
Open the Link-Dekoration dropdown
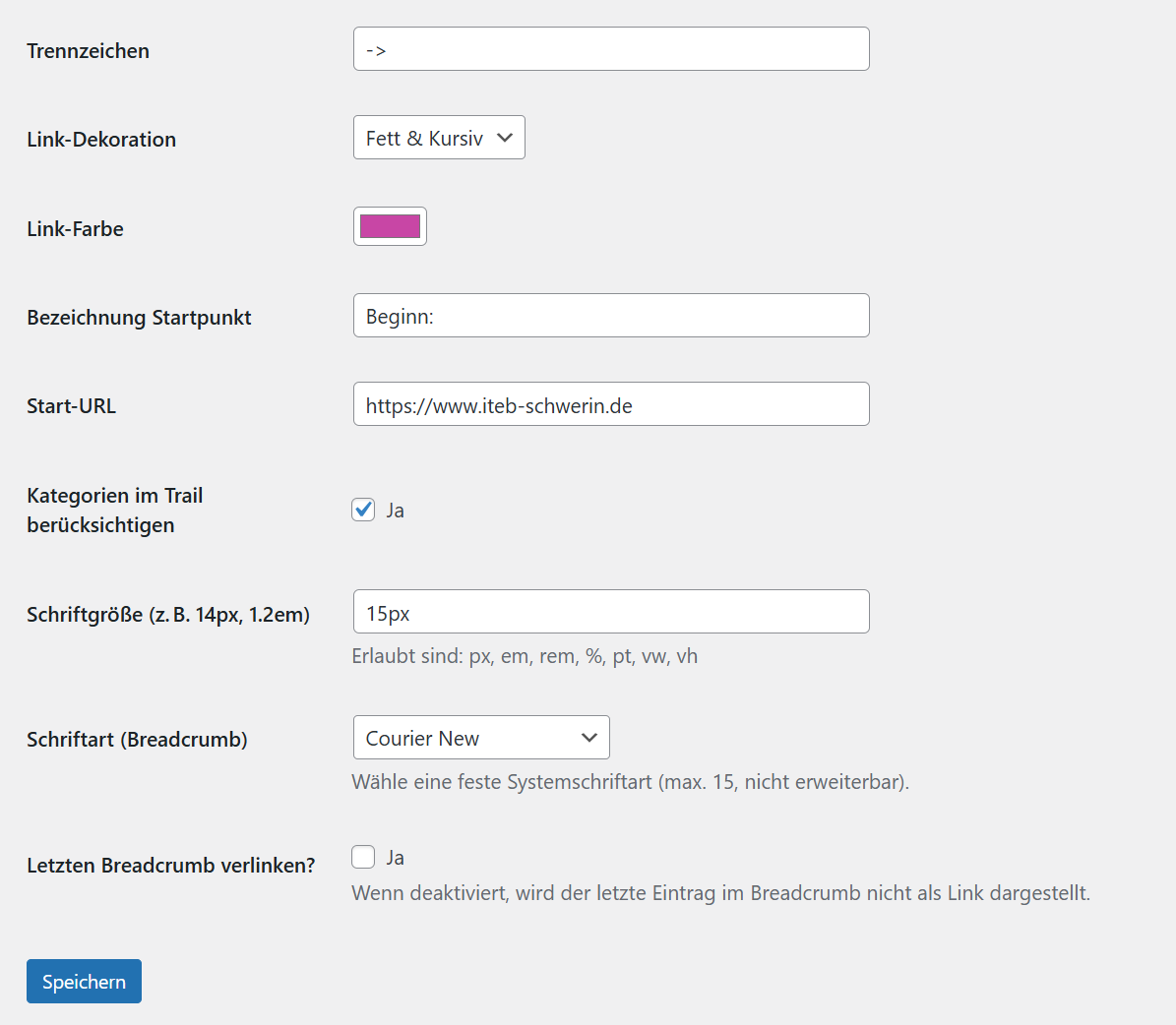[439, 138]
